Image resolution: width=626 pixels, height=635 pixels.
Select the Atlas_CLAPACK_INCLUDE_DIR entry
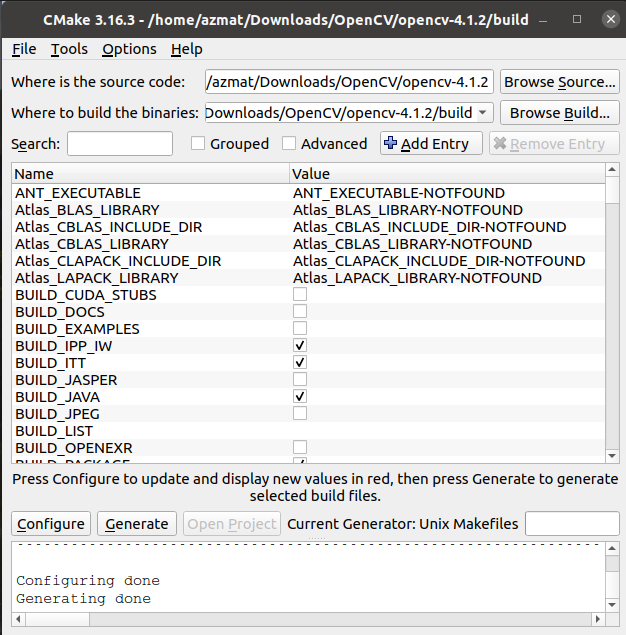click(118, 261)
